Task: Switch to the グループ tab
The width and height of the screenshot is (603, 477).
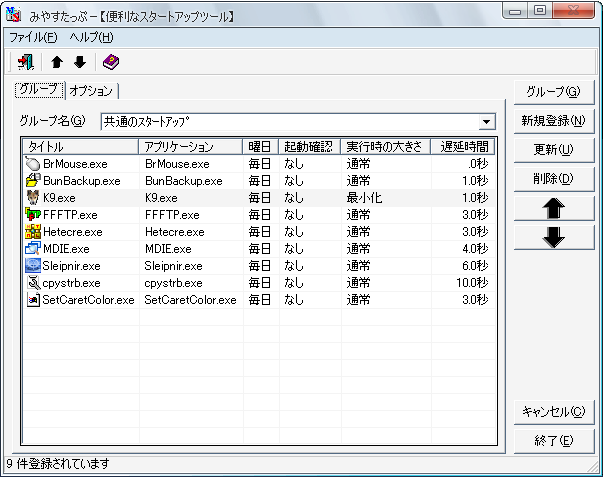Action: click(39, 90)
